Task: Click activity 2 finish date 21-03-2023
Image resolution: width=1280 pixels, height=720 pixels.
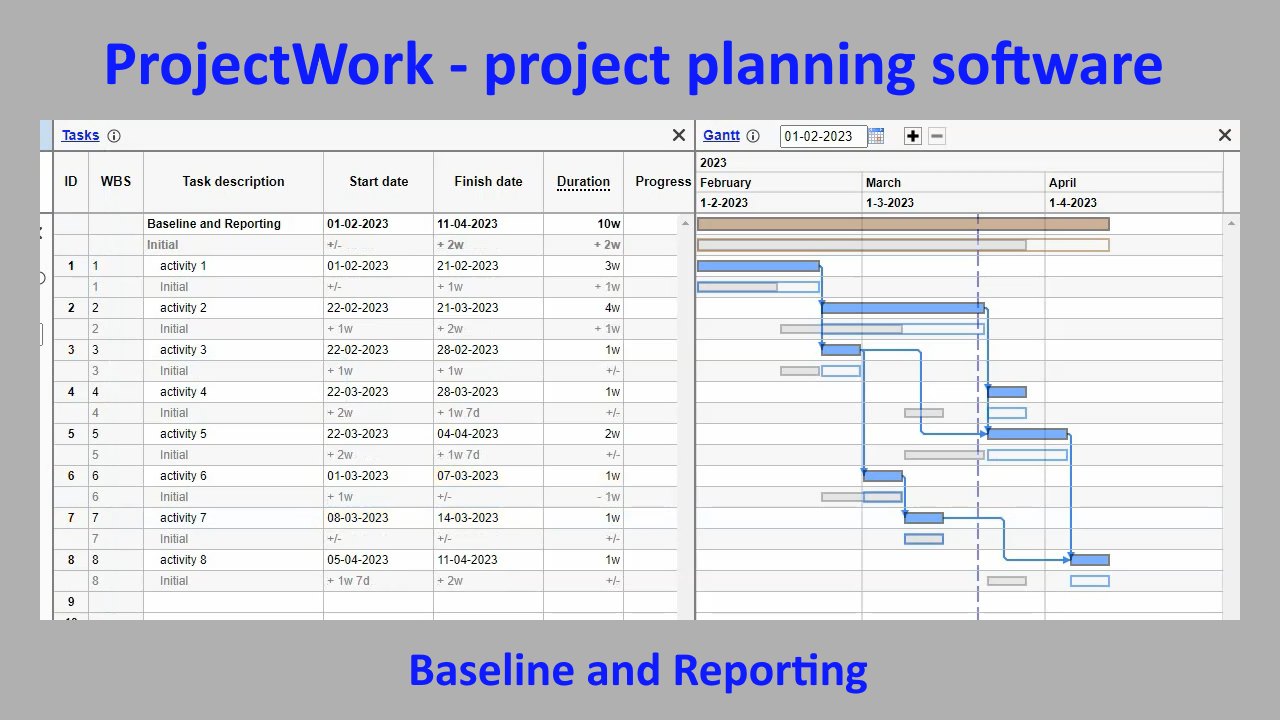Action: point(468,308)
